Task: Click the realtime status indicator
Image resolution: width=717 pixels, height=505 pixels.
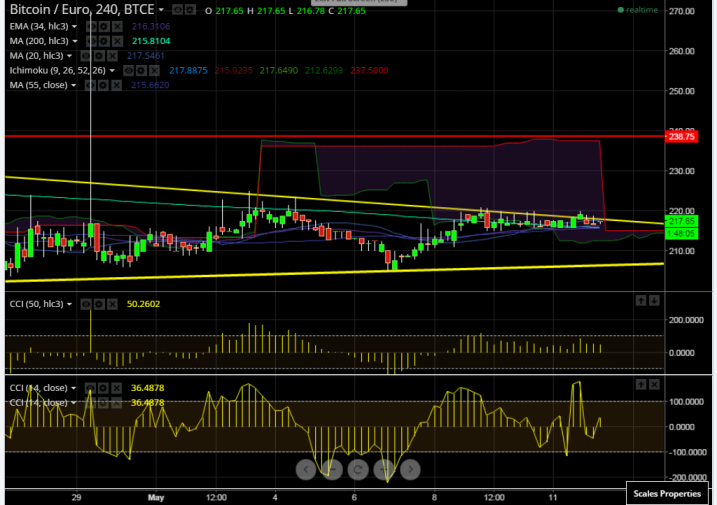Action: (638, 10)
